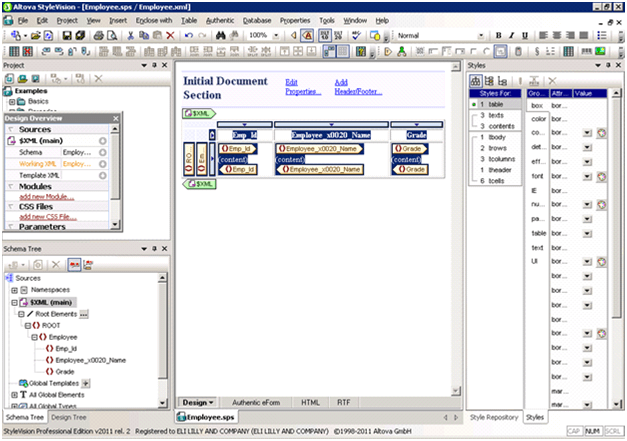627x441 pixels.
Task: Click the Insert Image picture icon
Action: click(x=600, y=51)
